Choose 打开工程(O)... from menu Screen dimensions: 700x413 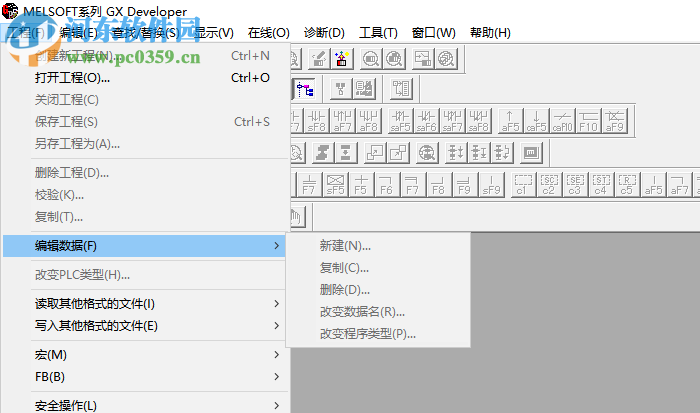(x=146, y=78)
